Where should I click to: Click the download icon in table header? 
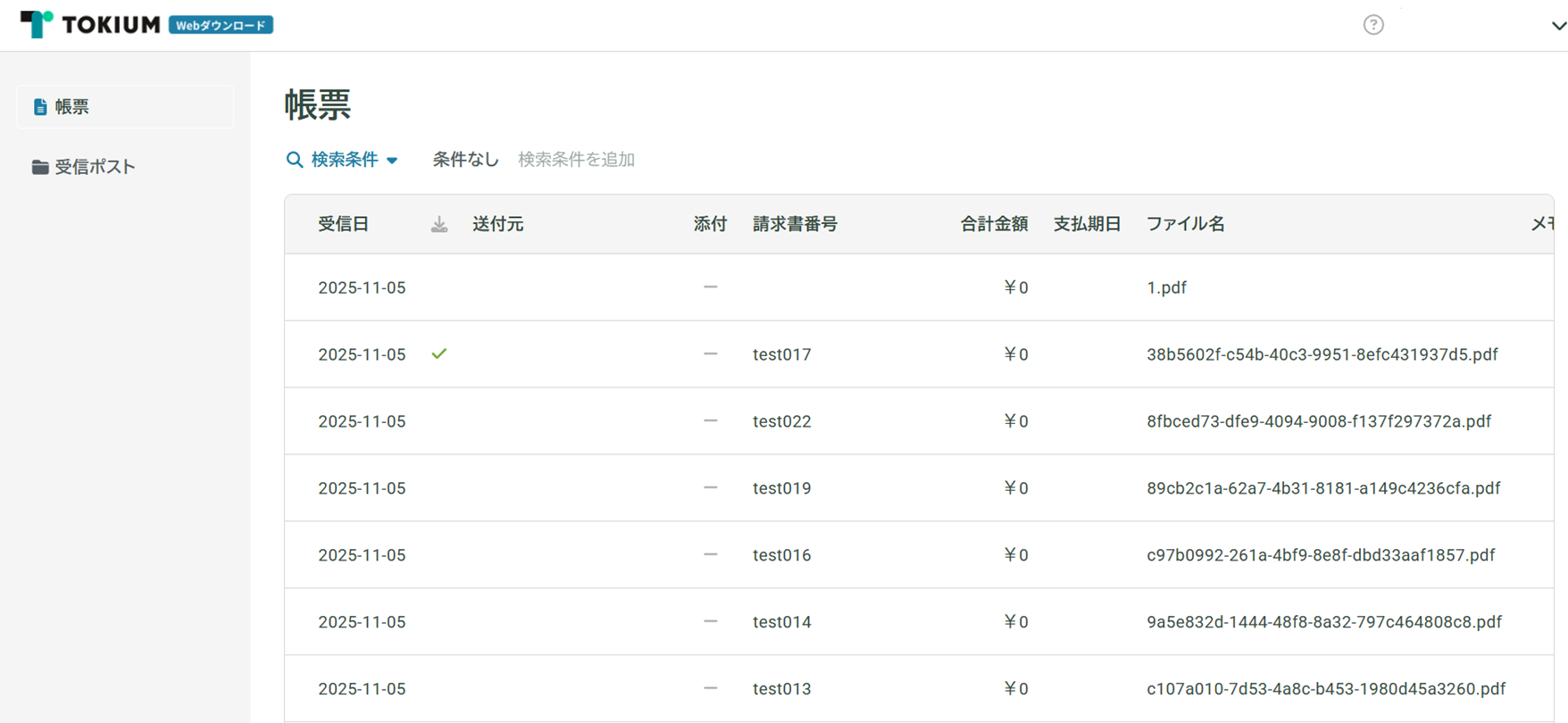click(439, 225)
